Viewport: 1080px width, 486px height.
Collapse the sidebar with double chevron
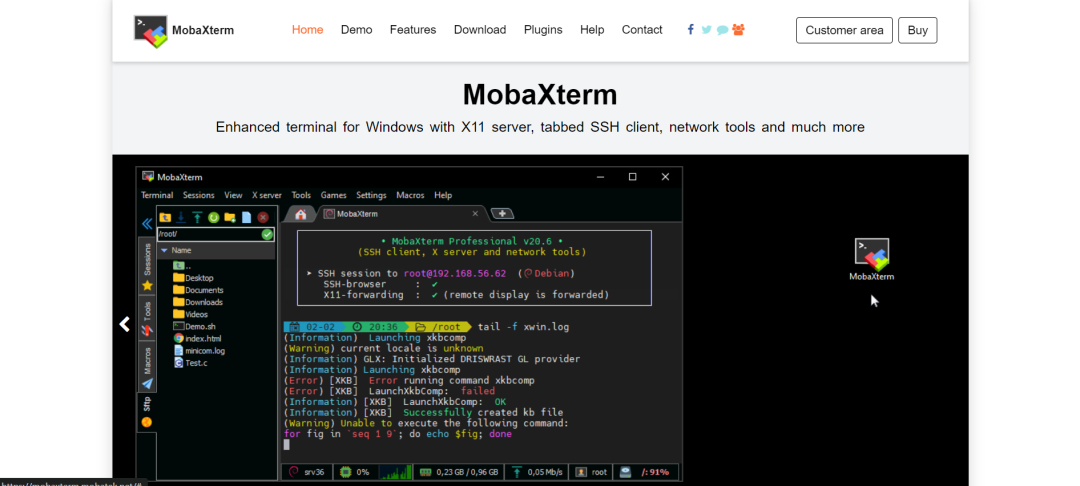point(147,224)
